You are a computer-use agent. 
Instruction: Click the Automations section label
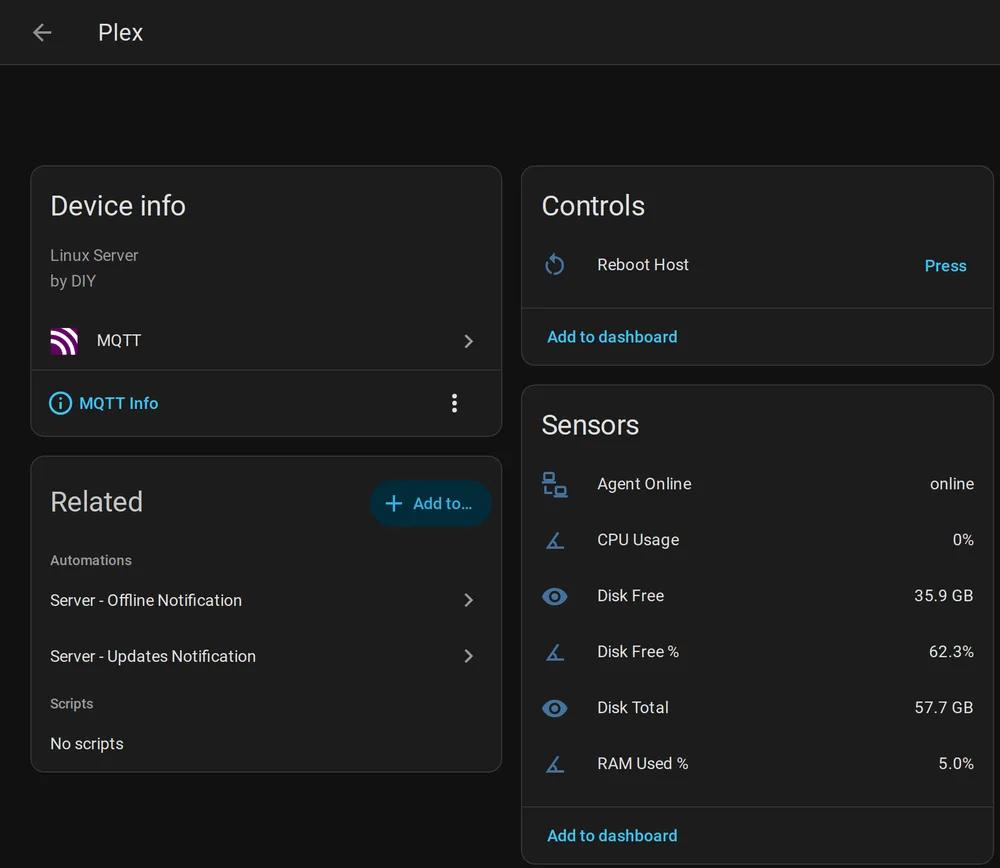coord(91,561)
